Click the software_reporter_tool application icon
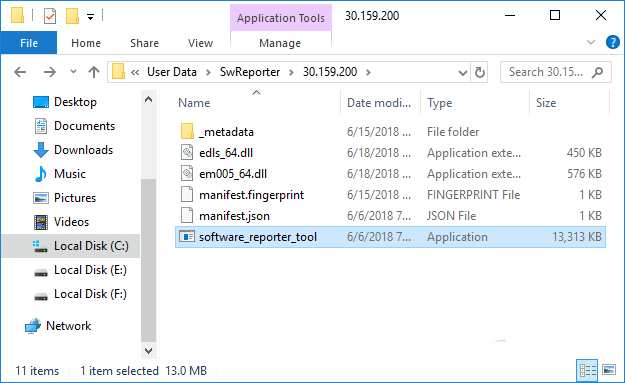This screenshot has width=625, height=383. pyautogui.click(x=187, y=236)
